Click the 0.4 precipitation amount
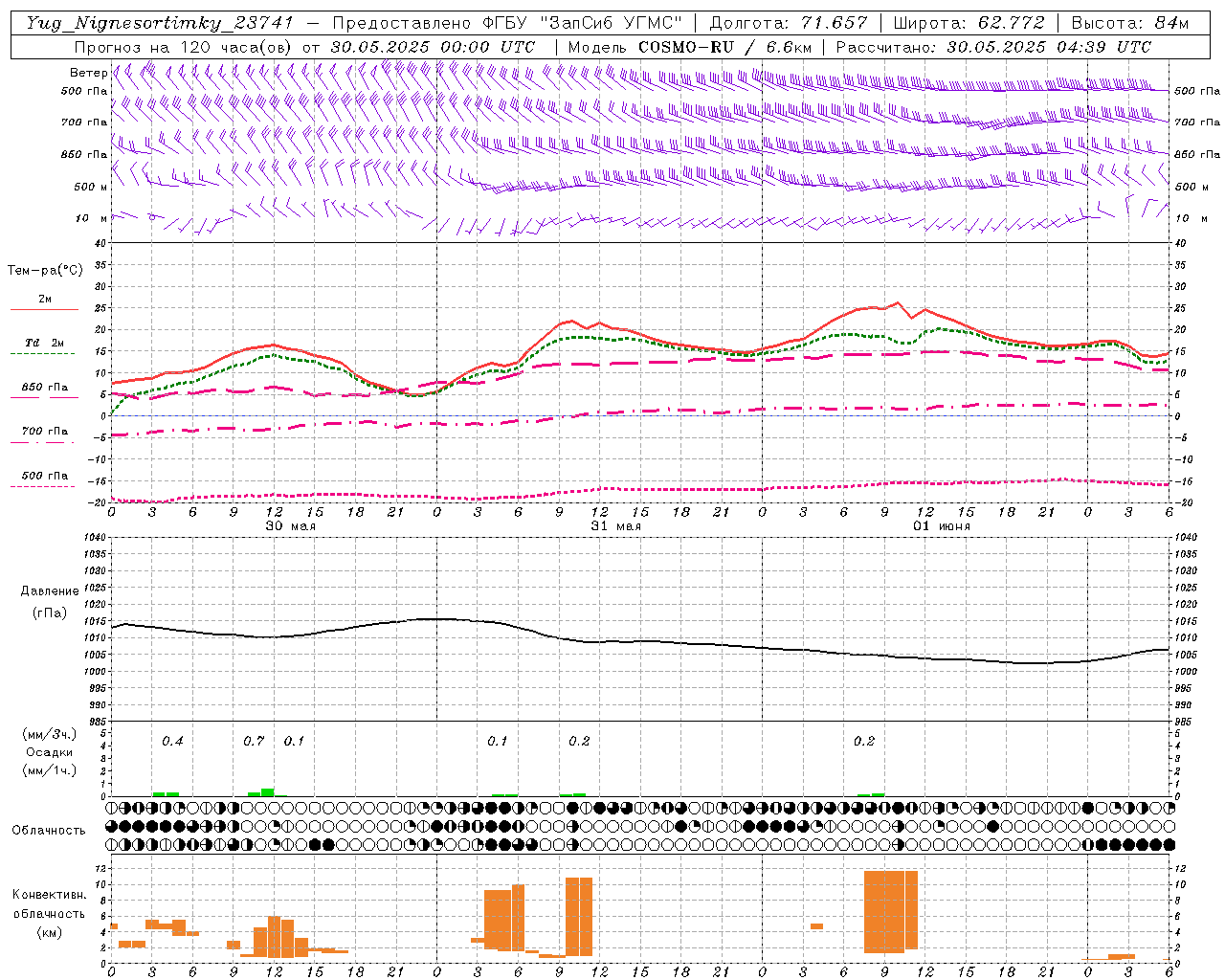 point(172,741)
